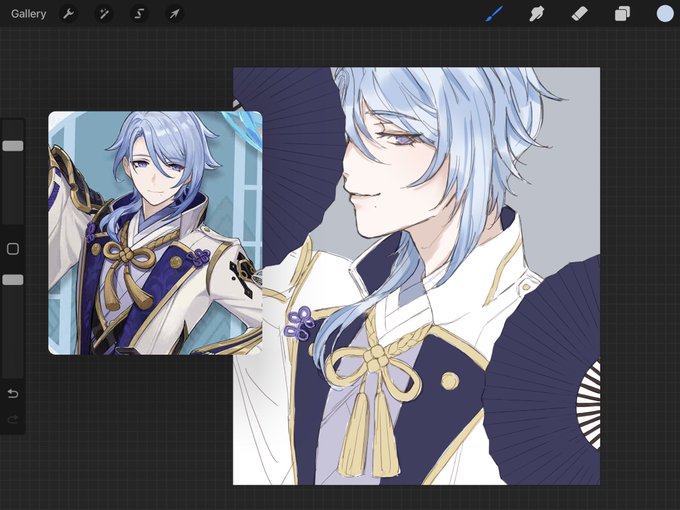Tap the square Modify button in sidebar
This screenshot has height=510, width=680.
[13, 248]
